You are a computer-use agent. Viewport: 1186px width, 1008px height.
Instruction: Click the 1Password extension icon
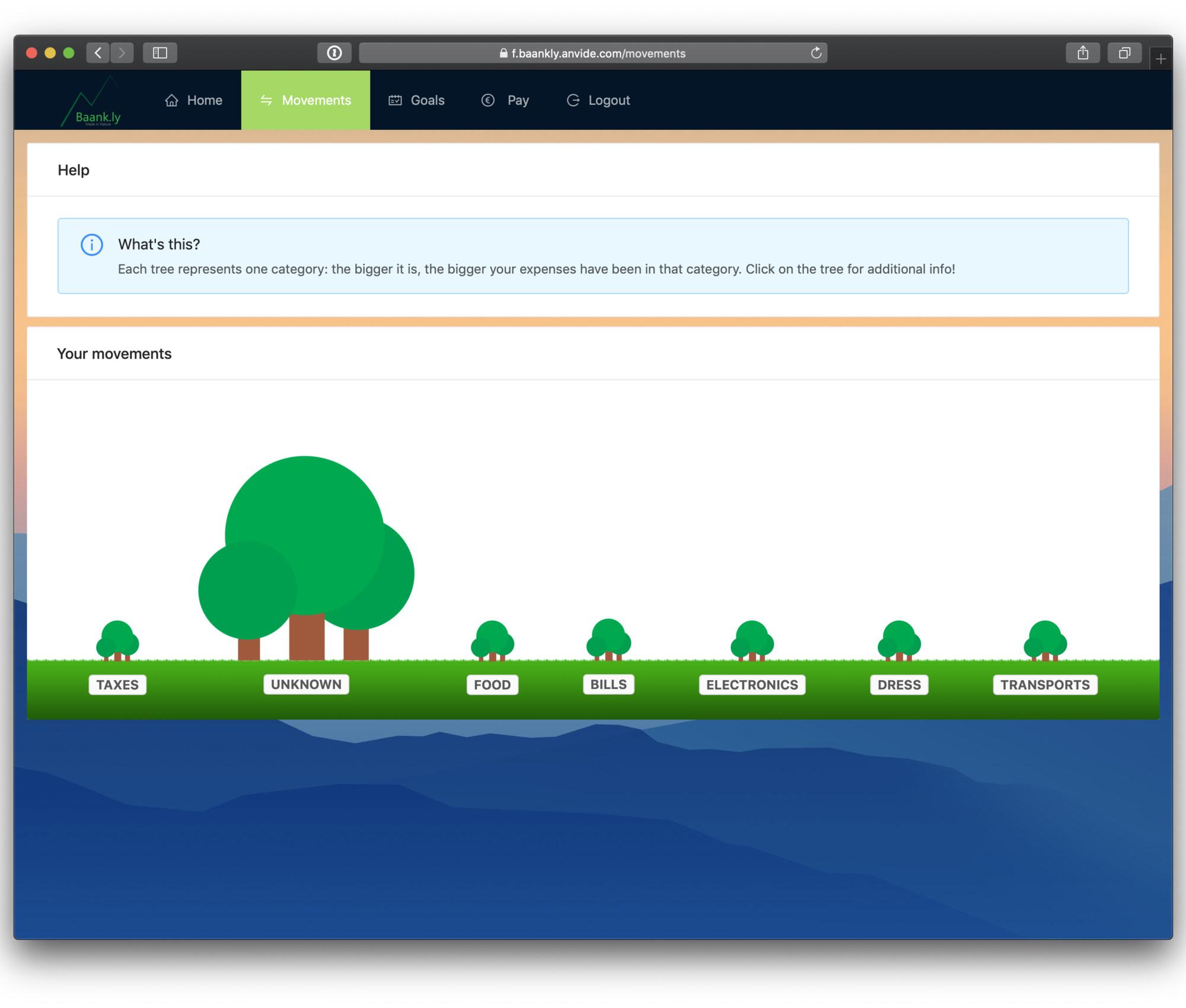pyautogui.click(x=334, y=53)
